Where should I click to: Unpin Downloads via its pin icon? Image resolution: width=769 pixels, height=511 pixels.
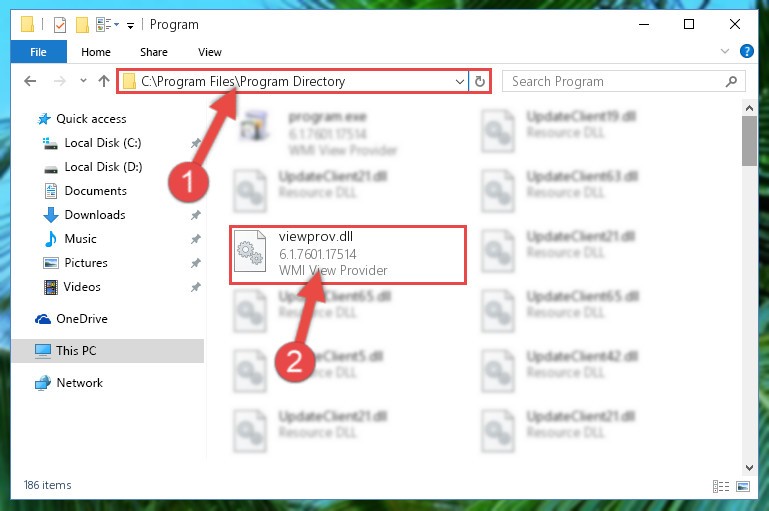(196, 215)
